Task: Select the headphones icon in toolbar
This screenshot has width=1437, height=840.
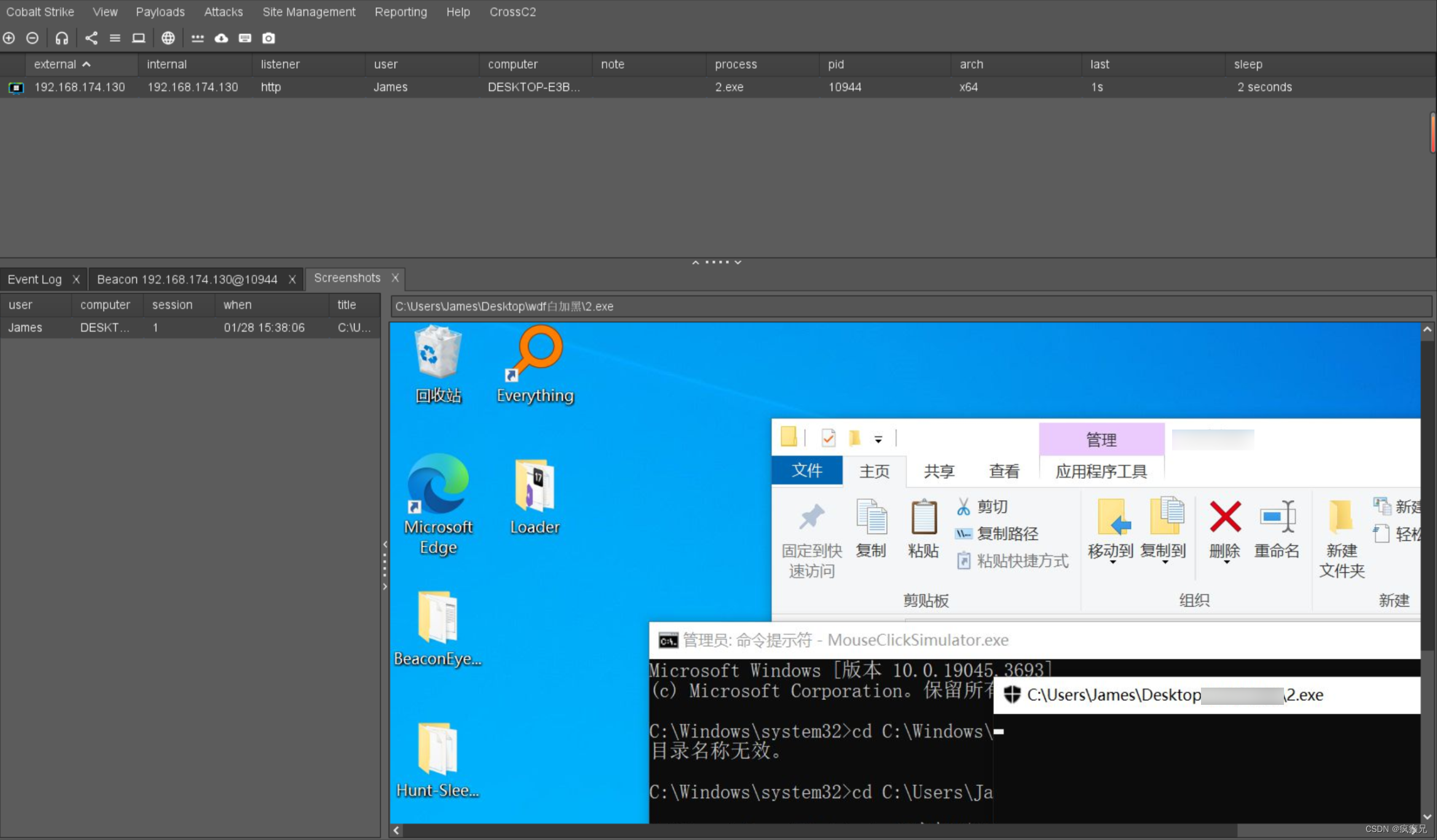Action: point(62,38)
